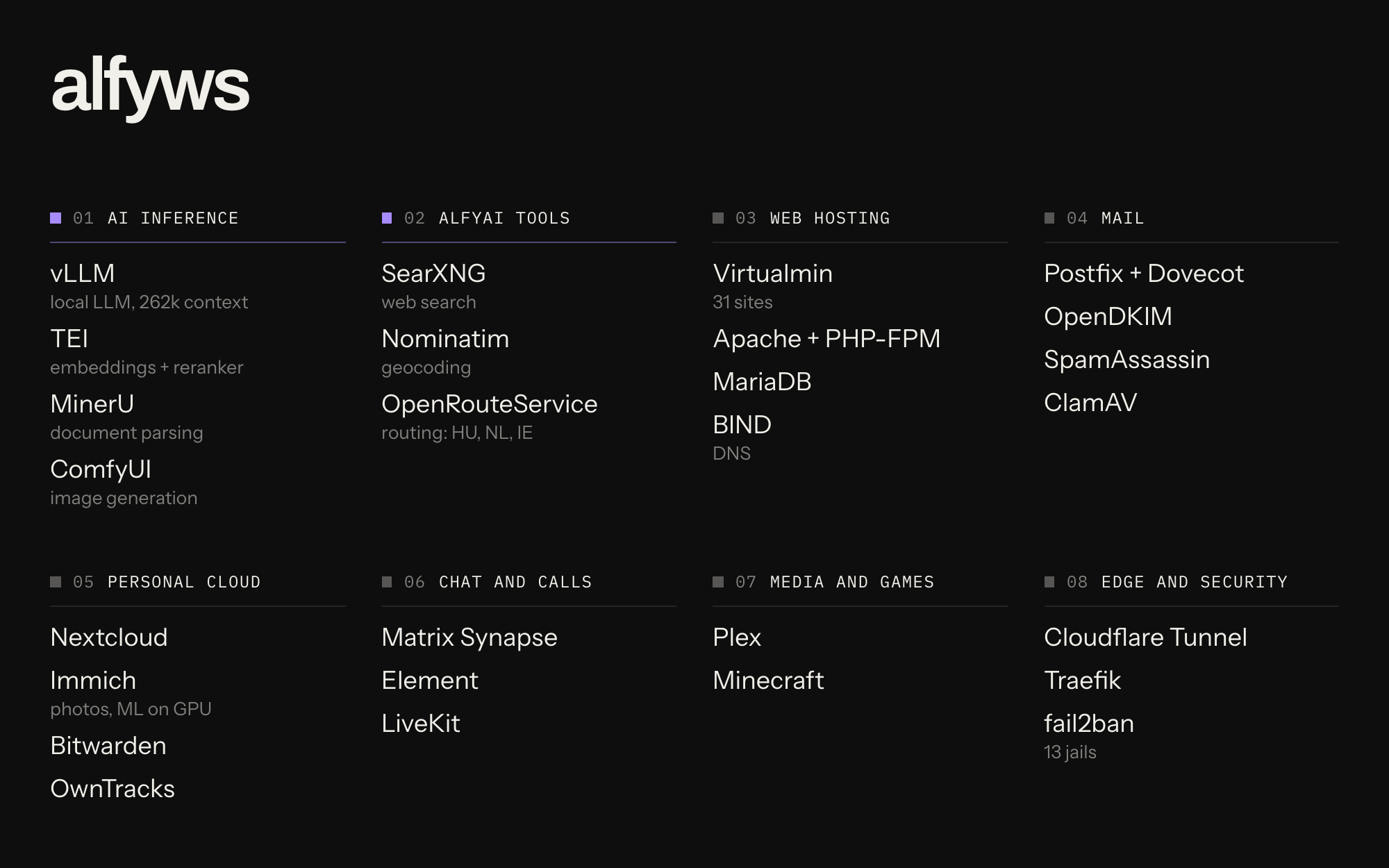Open Matrix Synapse entry
The height and width of the screenshot is (868, 1389).
tap(469, 637)
